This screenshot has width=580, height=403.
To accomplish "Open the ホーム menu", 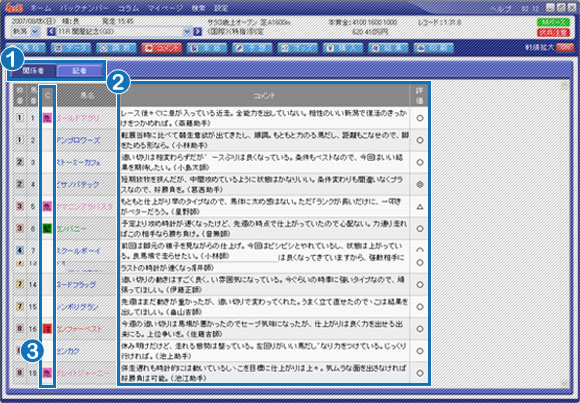I will point(40,8).
